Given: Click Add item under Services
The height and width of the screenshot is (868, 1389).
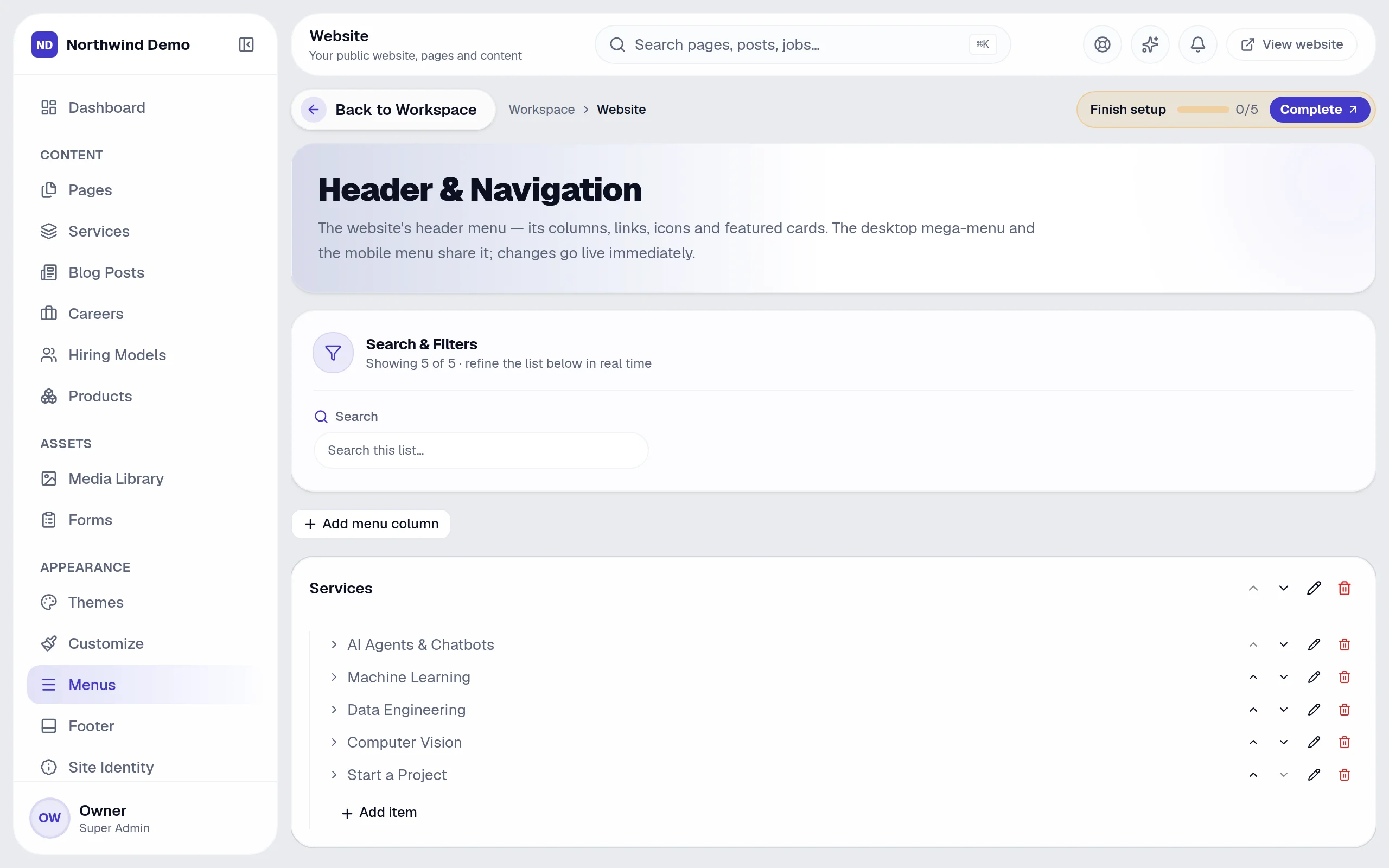Looking at the screenshot, I should (x=379, y=813).
